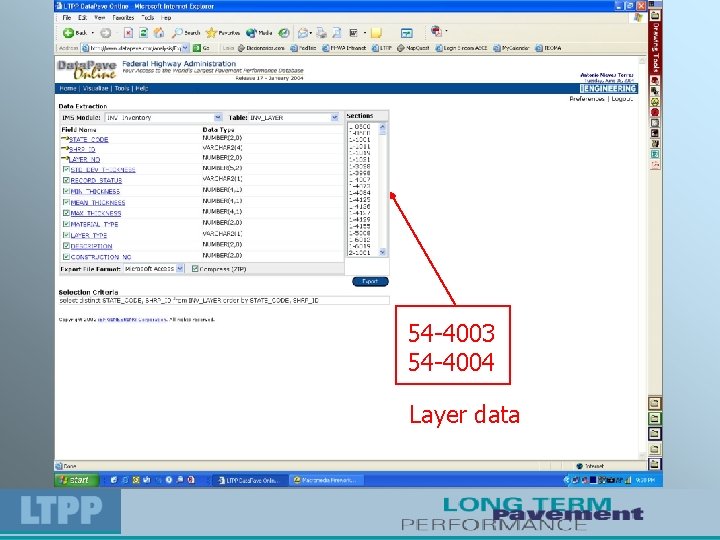Open the Media toolbar button

coord(259,33)
